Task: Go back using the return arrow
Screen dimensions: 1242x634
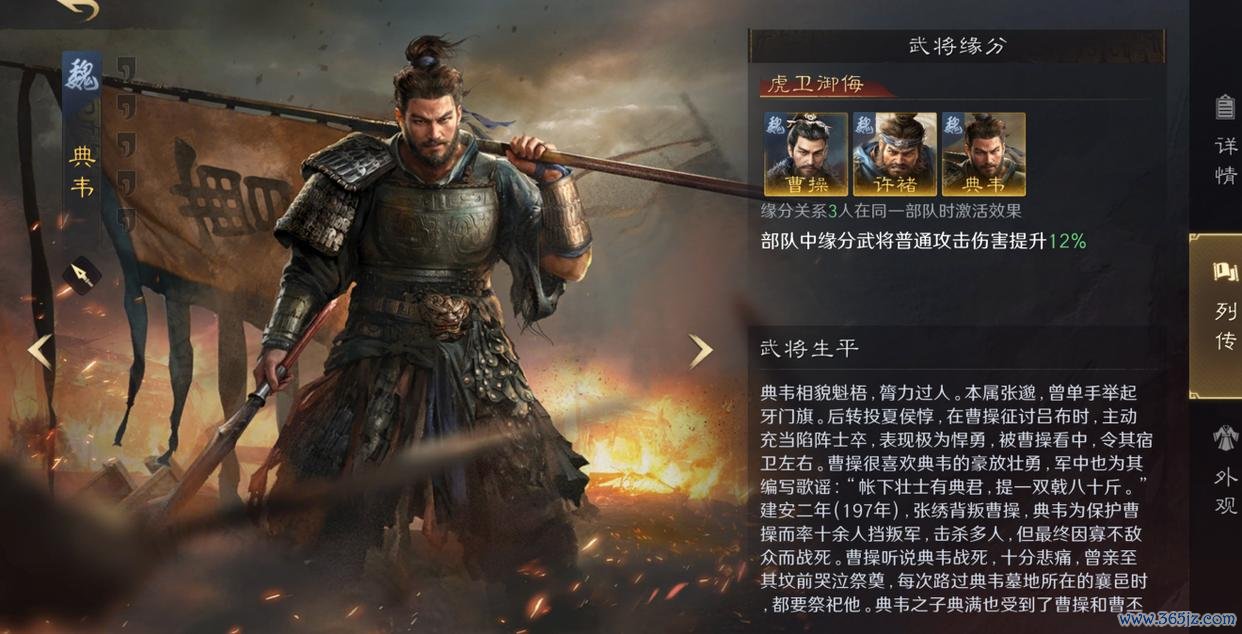Action: tap(78, 9)
